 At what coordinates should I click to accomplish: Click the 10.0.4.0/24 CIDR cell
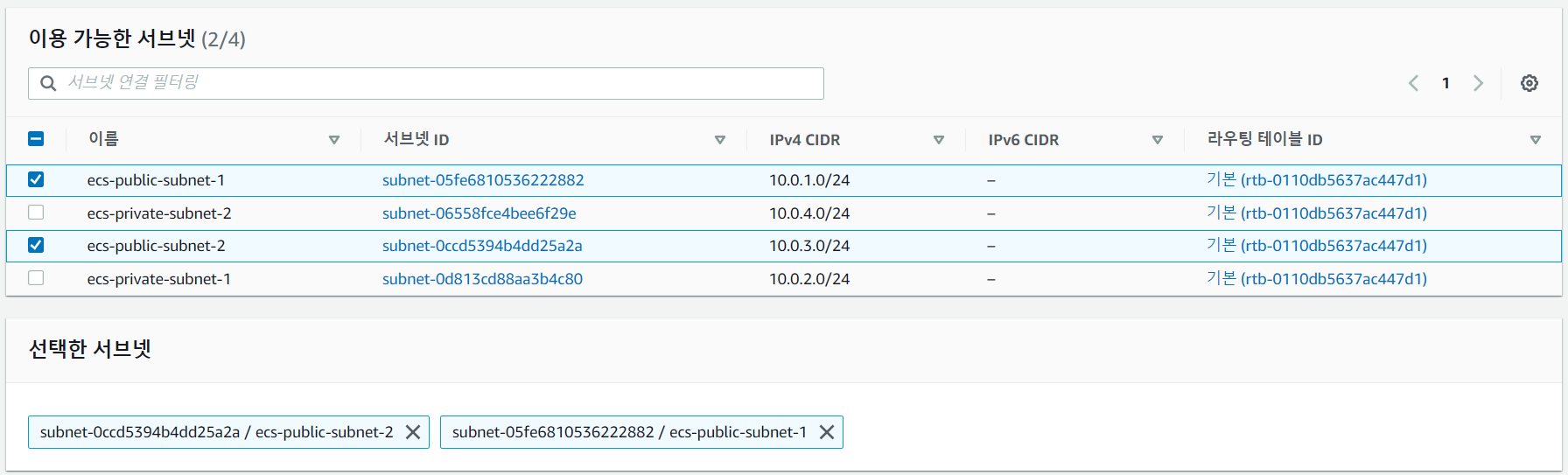click(809, 213)
